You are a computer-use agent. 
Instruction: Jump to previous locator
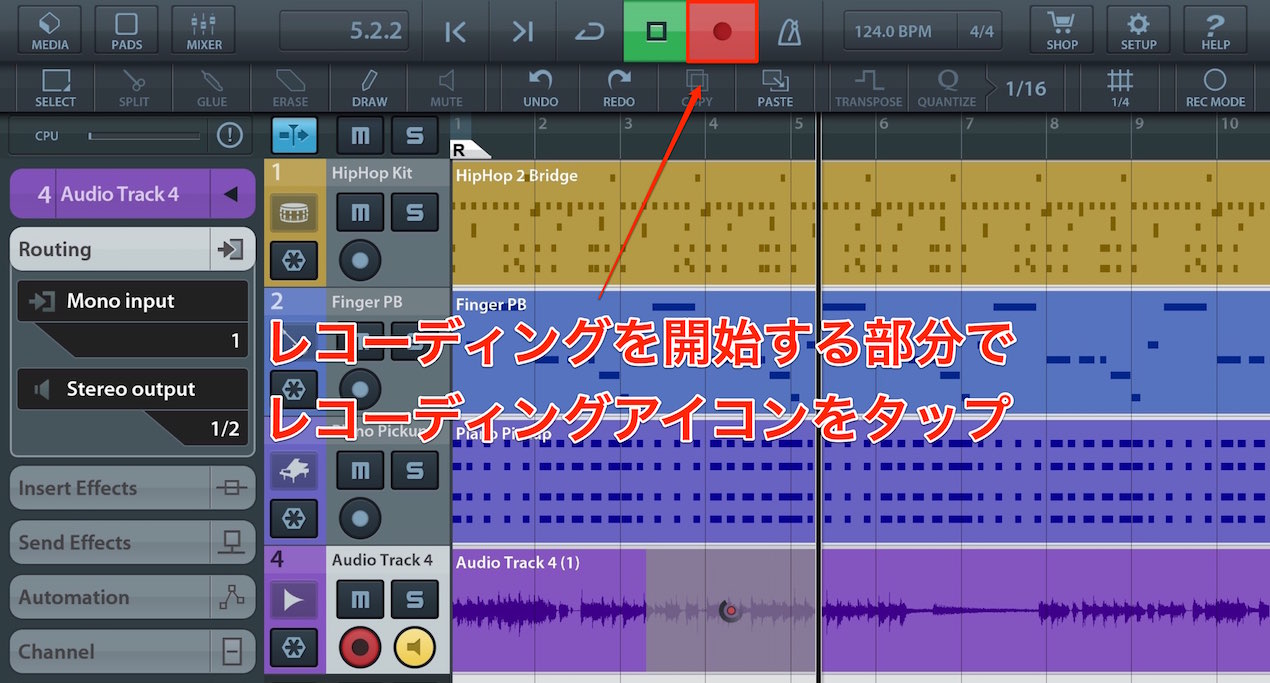(455, 32)
